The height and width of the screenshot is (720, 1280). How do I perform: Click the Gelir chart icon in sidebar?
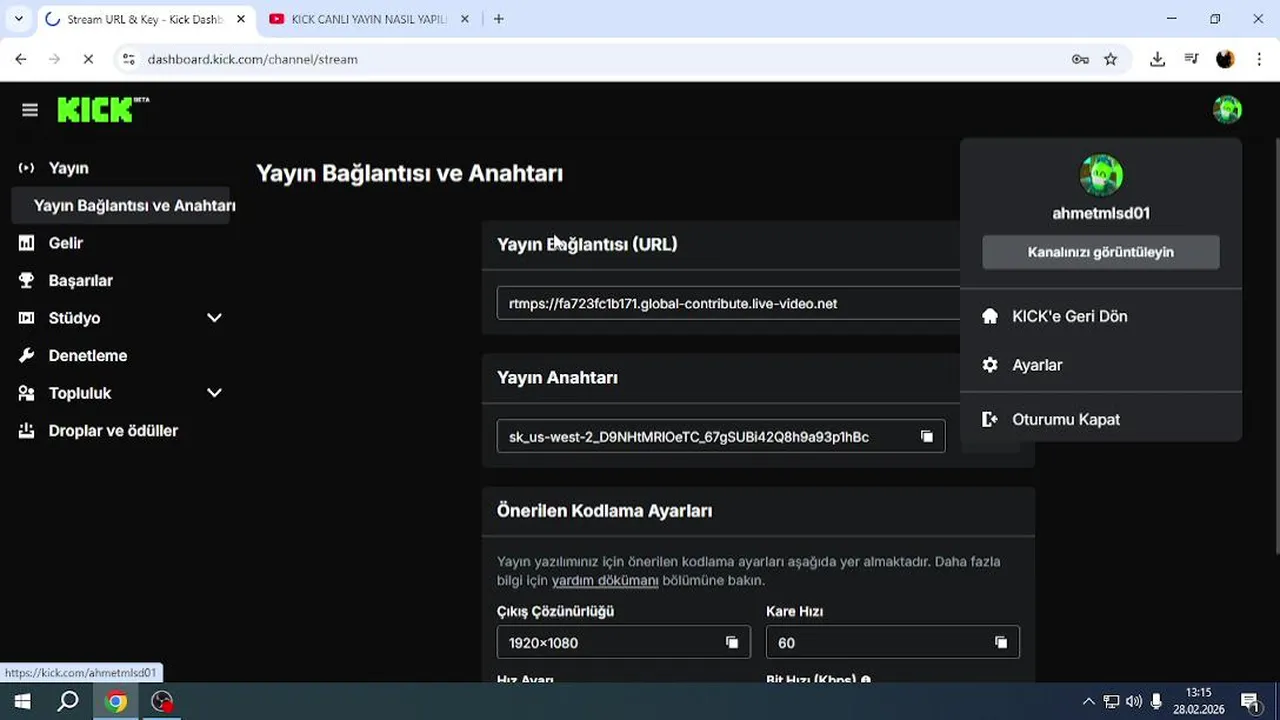27,243
